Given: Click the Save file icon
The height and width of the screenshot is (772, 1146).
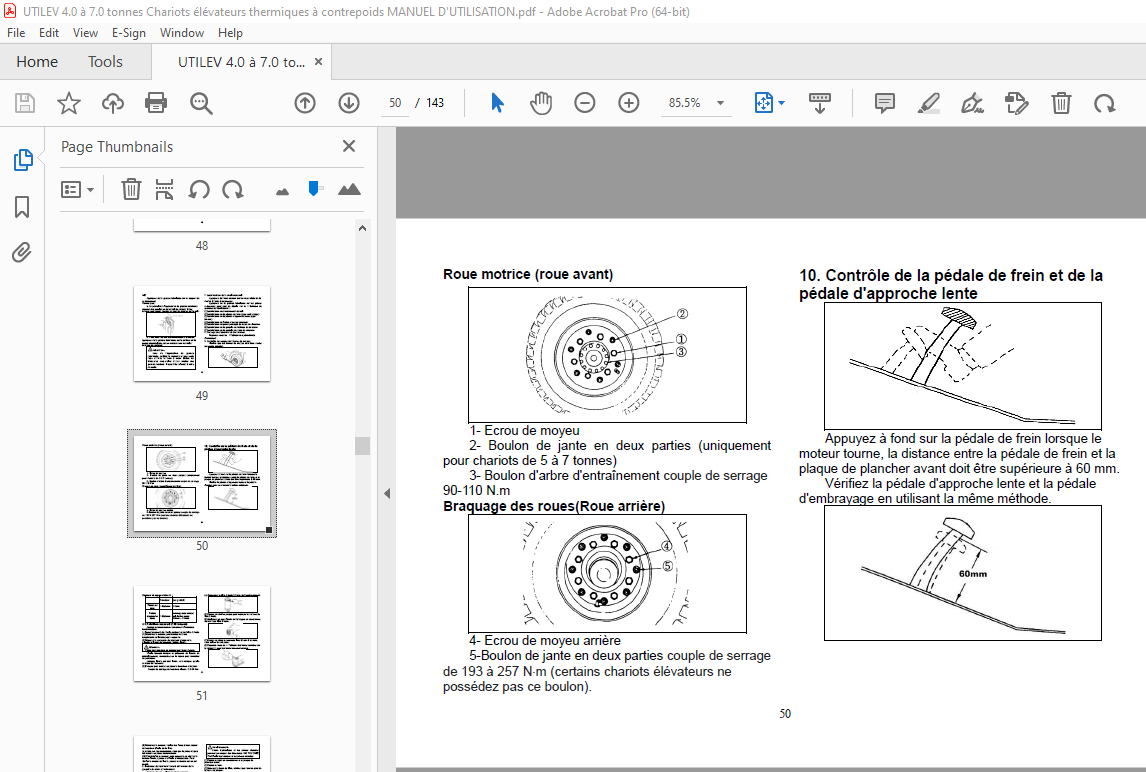Looking at the screenshot, I should (x=25, y=103).
